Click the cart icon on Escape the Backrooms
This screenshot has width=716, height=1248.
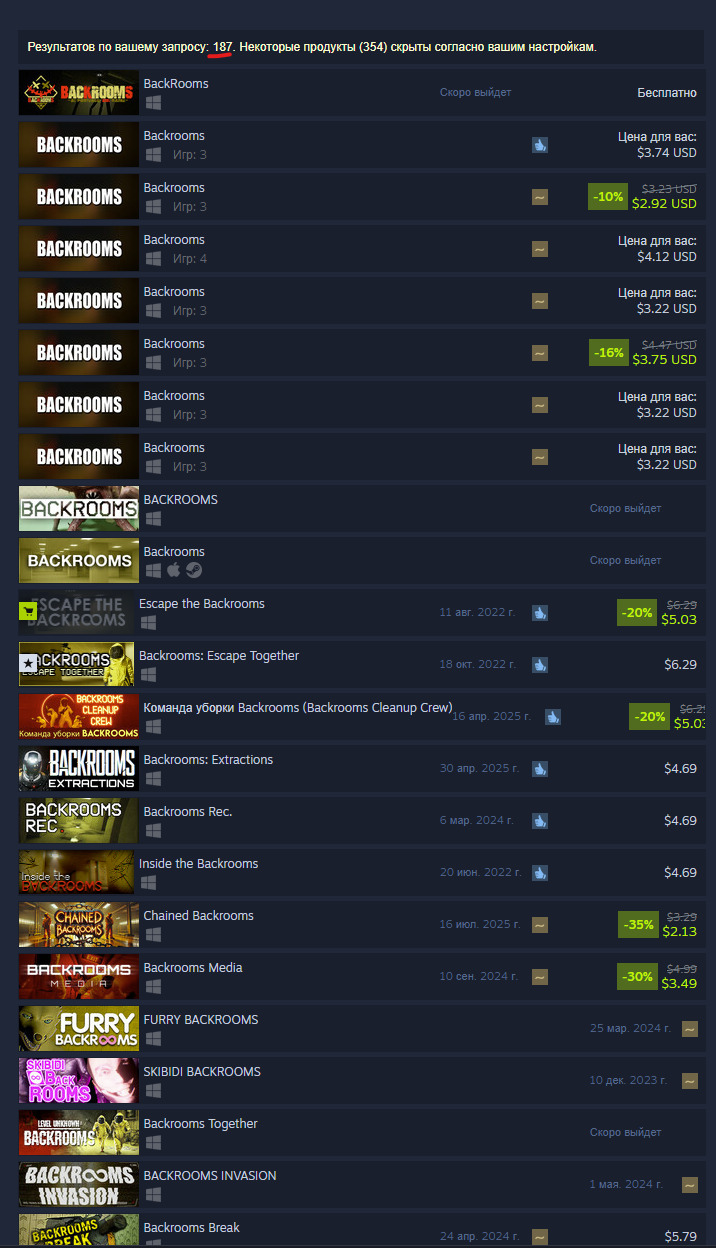click(28, 612)
